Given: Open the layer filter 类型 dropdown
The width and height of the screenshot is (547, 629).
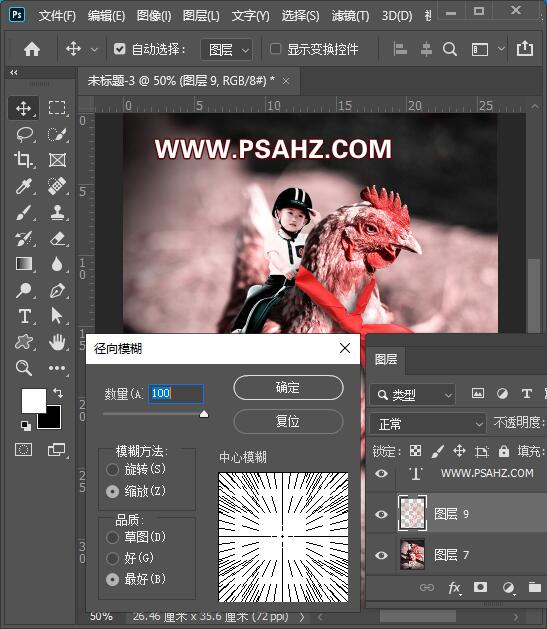Looking at the screenshot, I should [x=413, y=395].
